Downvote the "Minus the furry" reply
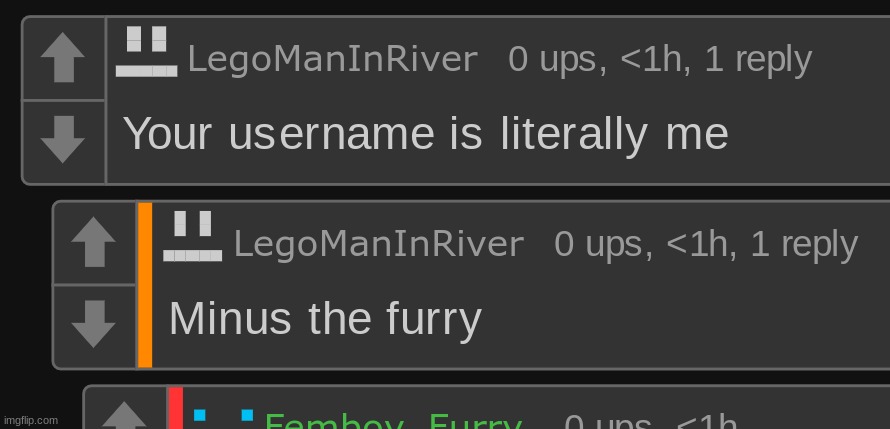This screenshot has height=429, width=890. (94, 325)
